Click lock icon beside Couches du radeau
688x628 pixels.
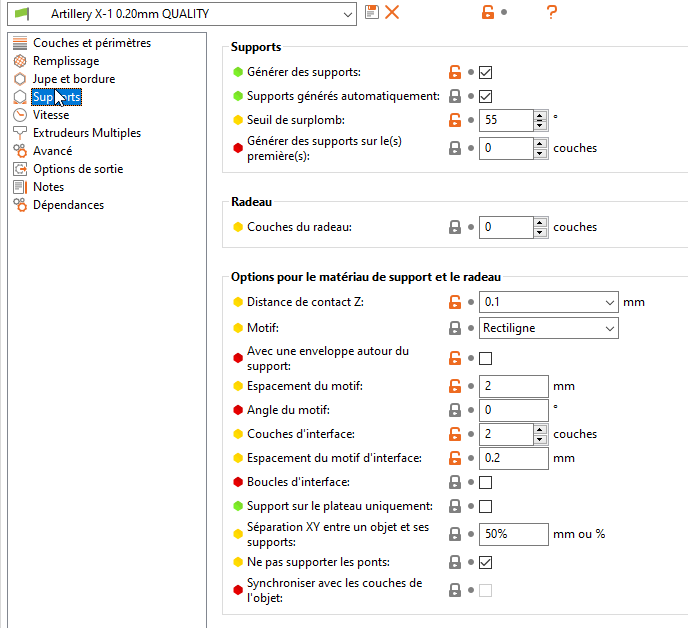(x=455, y=227)
